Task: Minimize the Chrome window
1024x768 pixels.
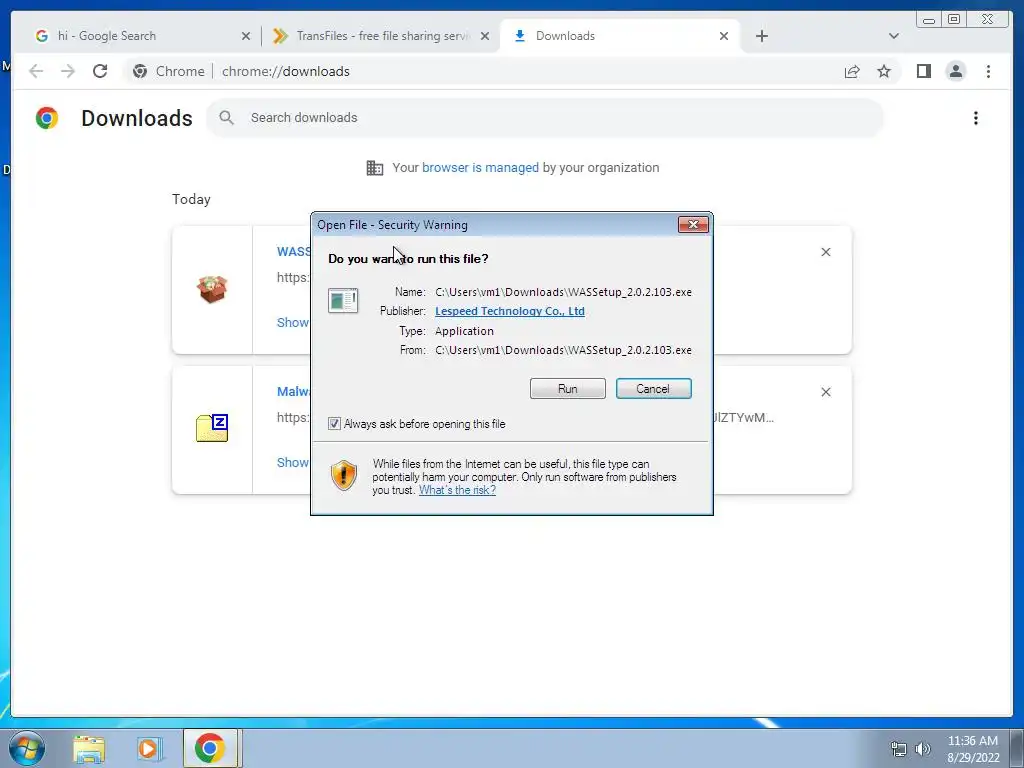Action: coord(929,20)
